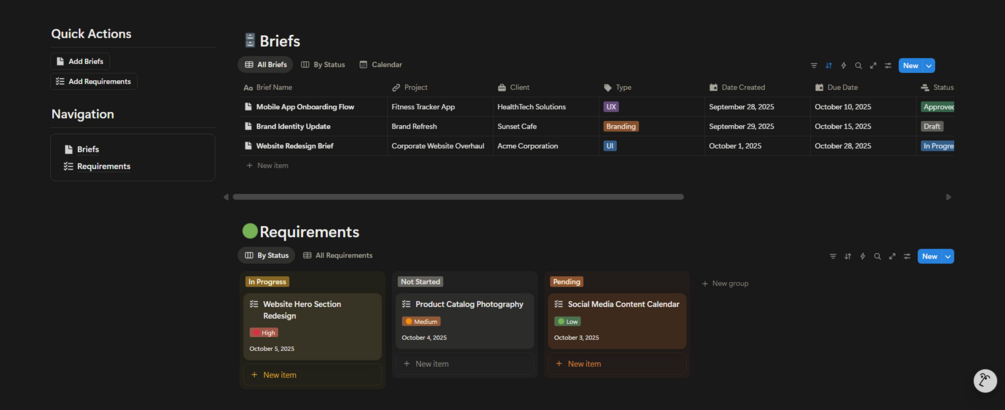Click the sort icon in Briefs toolbar

(x=828, y=66)
